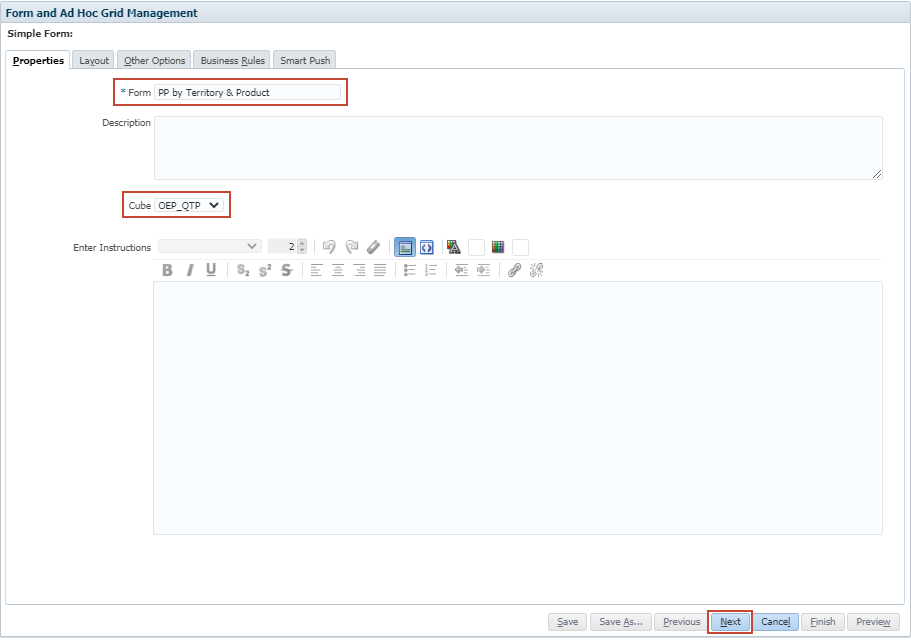The height and width of the screenshot is (641, 911).
Task: Apply subscript formatting to instruction text
Action: [243, 269]
